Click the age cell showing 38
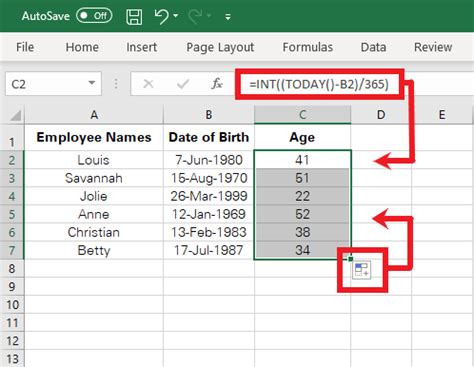This screenshot has height=367, width=474. [x=302, y=232]
